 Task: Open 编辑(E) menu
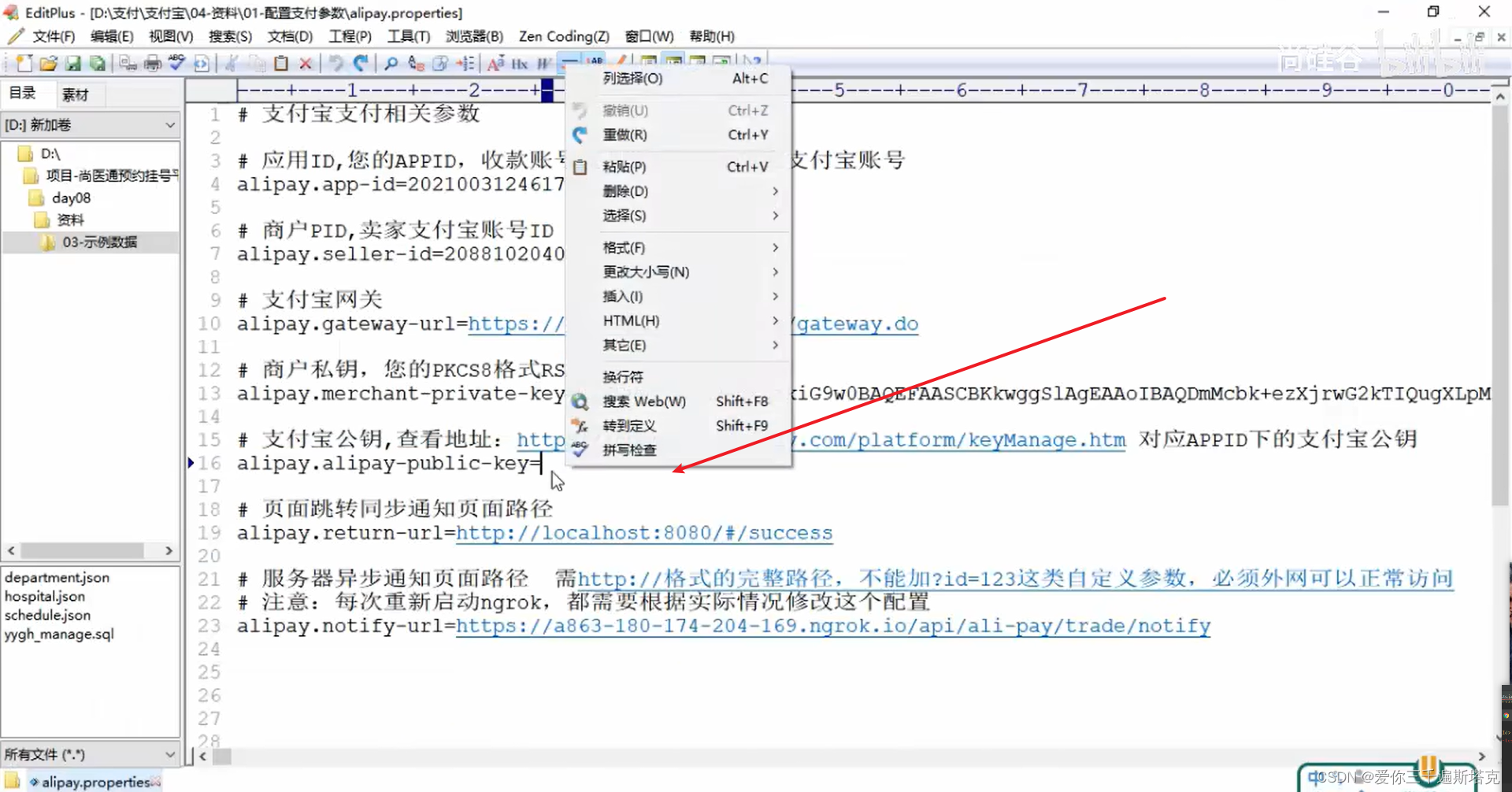click(x=112, y=36)
